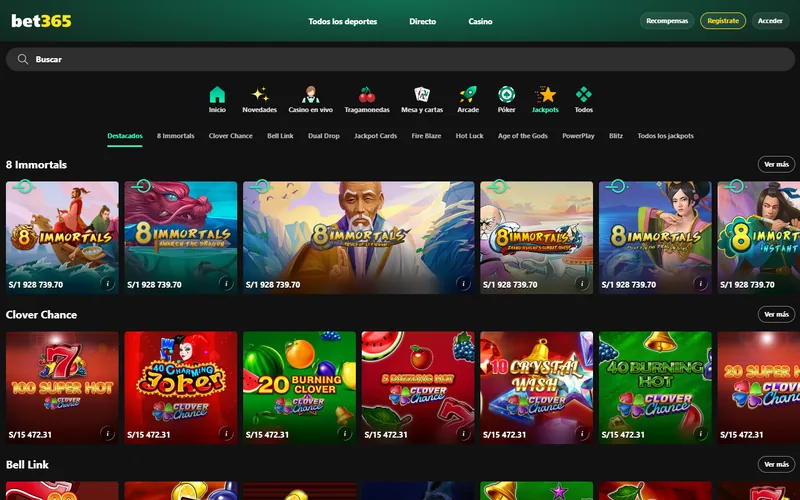800x500 pixels.
Task: Switch to the Blitz tab
Action: (x=616, y=136)
